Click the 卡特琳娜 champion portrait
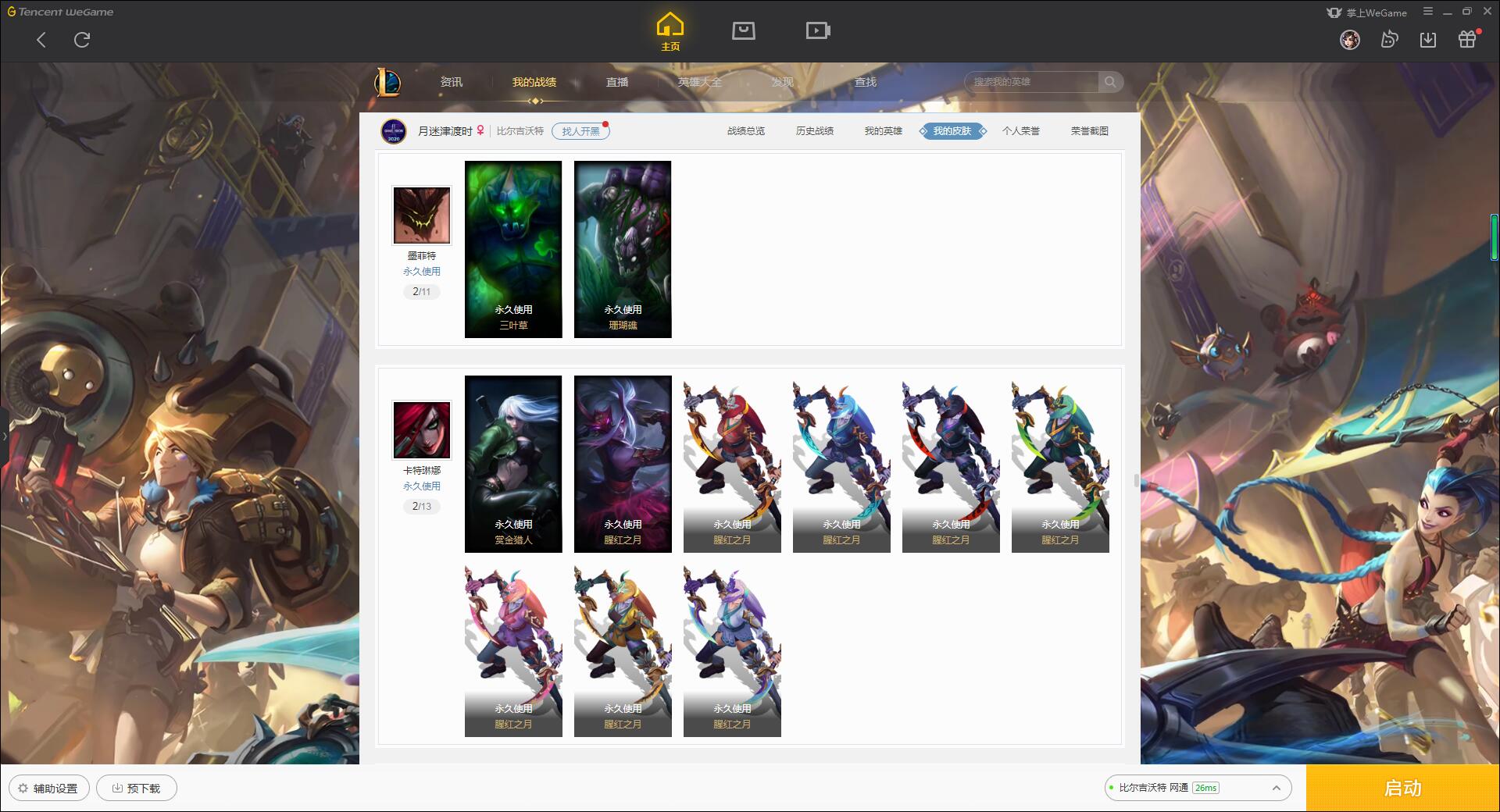Viewport: 1500px width, 812px height. tap(422, 430)
